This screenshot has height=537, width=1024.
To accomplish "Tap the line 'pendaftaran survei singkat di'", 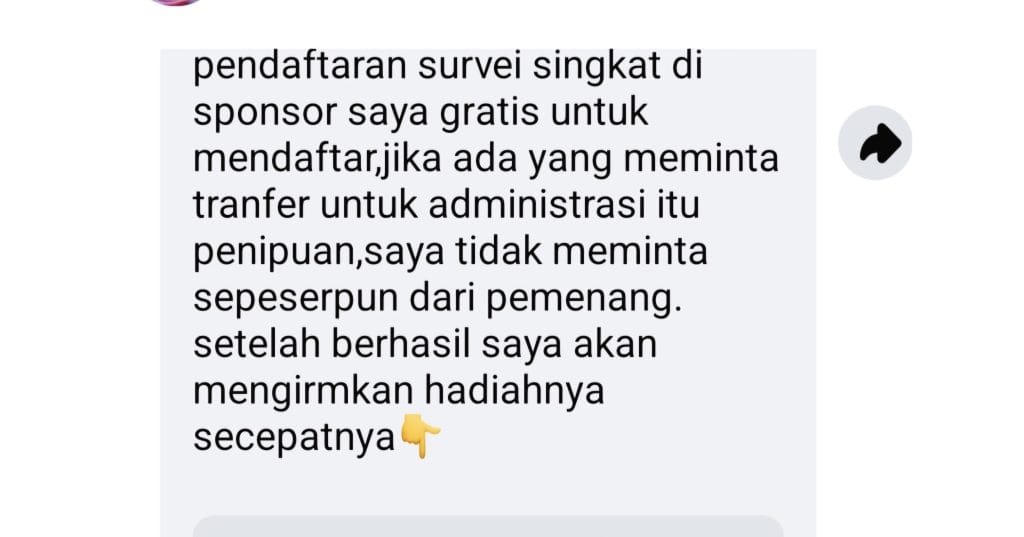I will pos(447,67).
